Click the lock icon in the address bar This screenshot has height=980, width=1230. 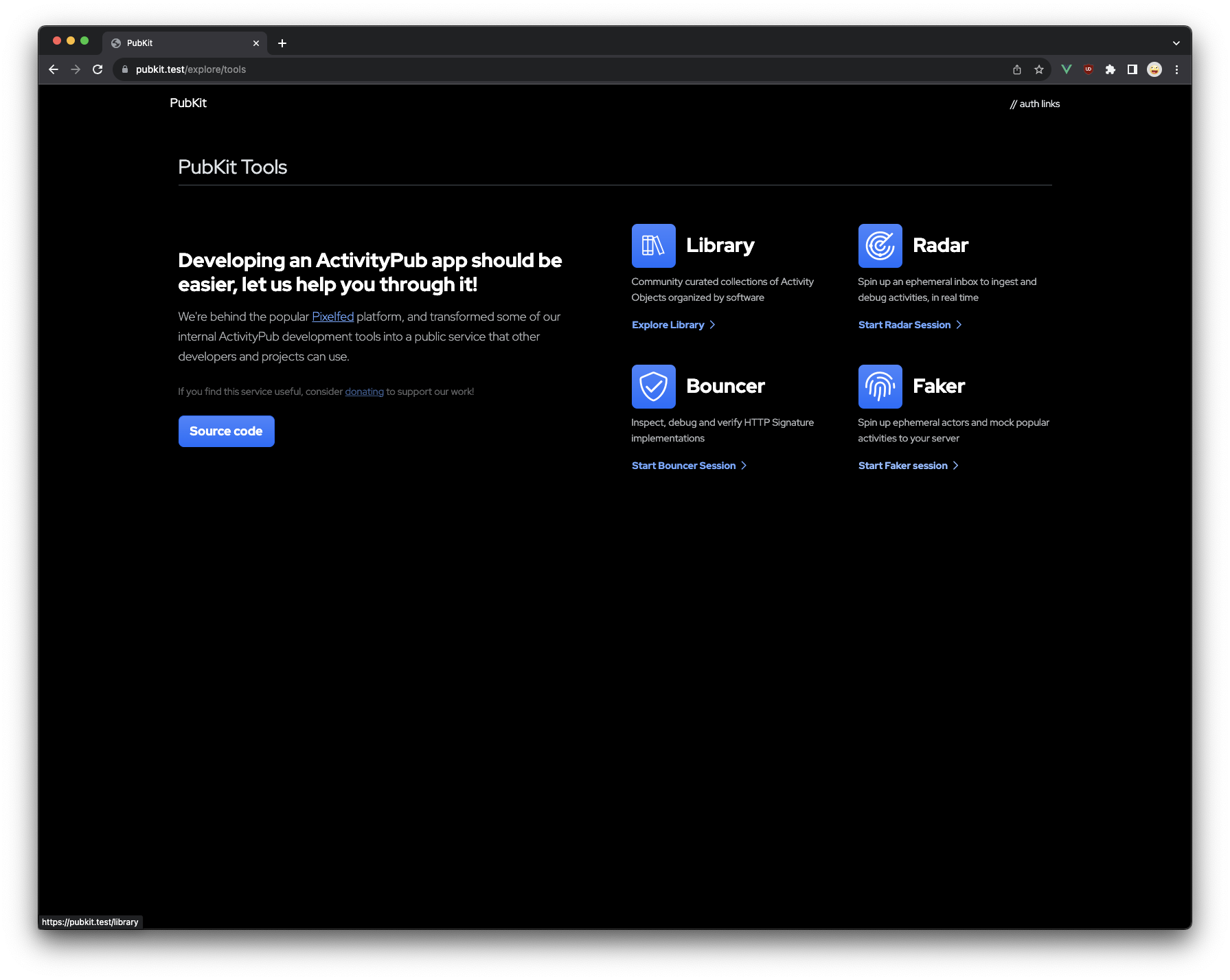[125, 69]
